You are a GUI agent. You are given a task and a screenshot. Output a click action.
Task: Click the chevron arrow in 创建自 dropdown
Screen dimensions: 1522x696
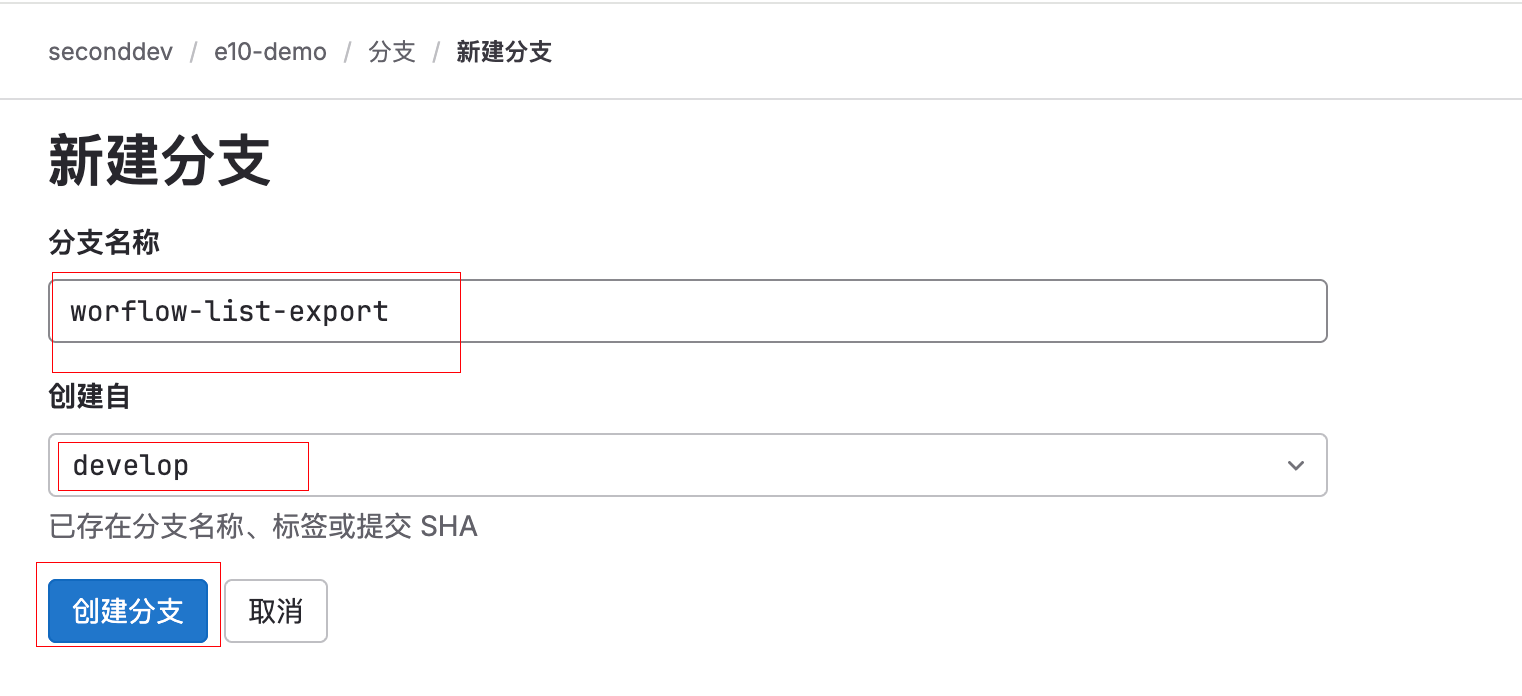1296,465
